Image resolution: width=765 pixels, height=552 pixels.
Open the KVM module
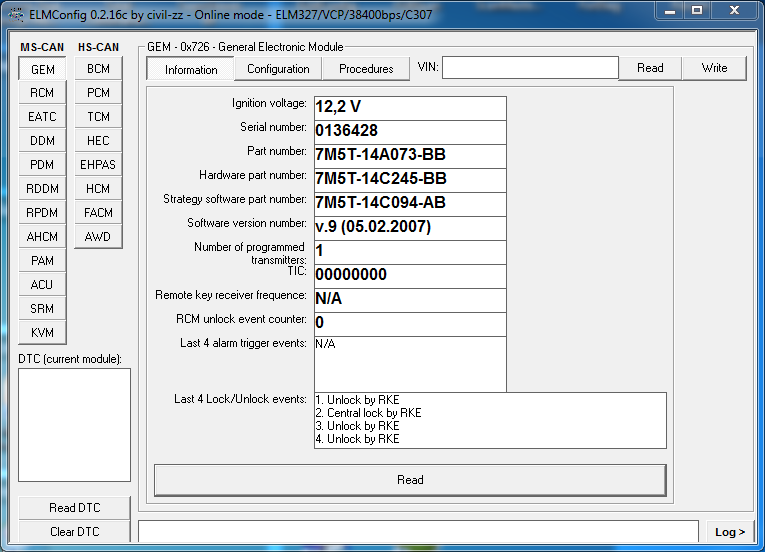pos(42,333)
